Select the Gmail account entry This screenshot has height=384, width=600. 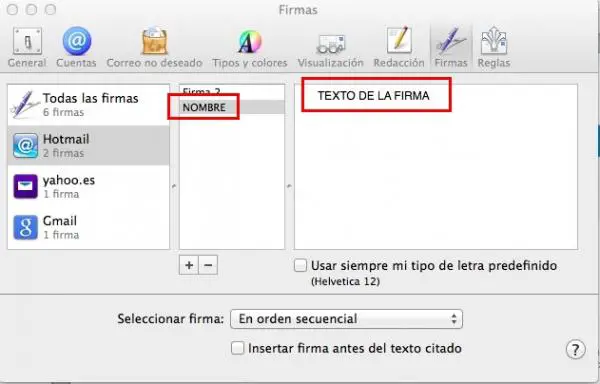[x=88, y=227]
